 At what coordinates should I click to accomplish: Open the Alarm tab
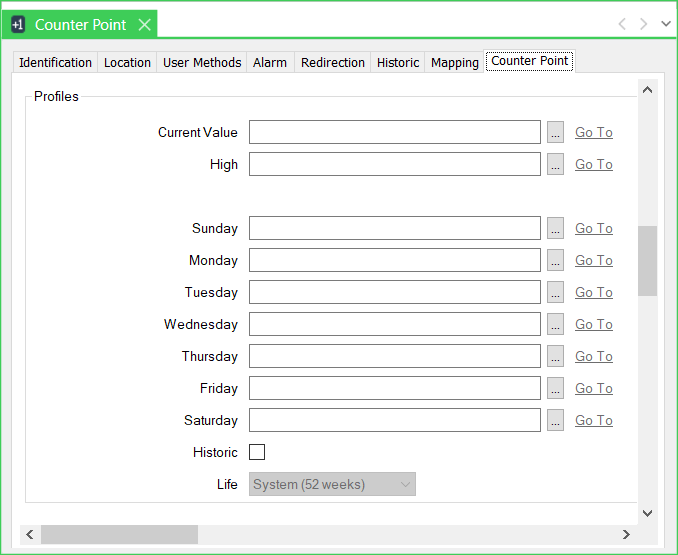[270, 62]
